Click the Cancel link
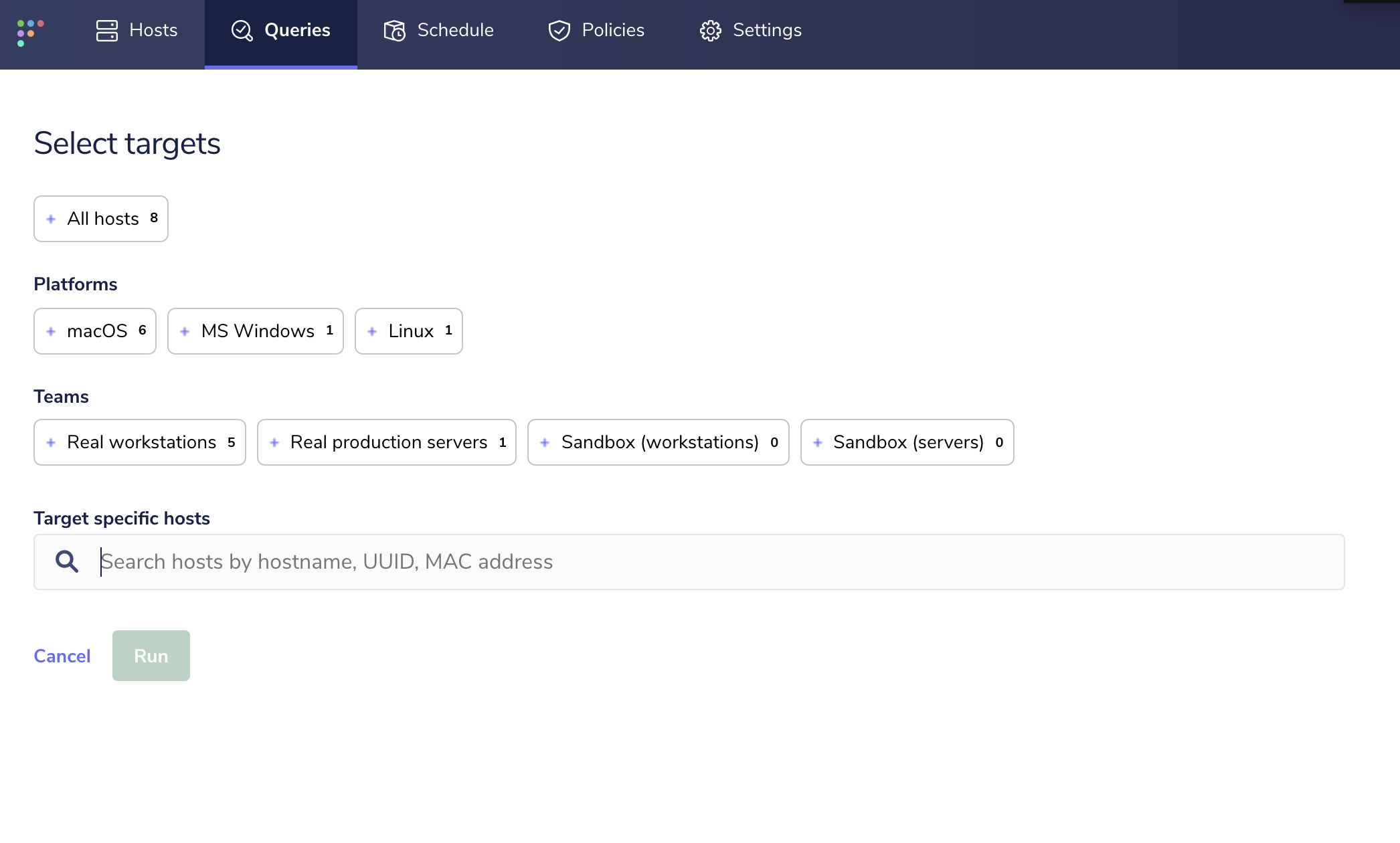Screen dimensions: 1400x843 [x=62, y=656]
